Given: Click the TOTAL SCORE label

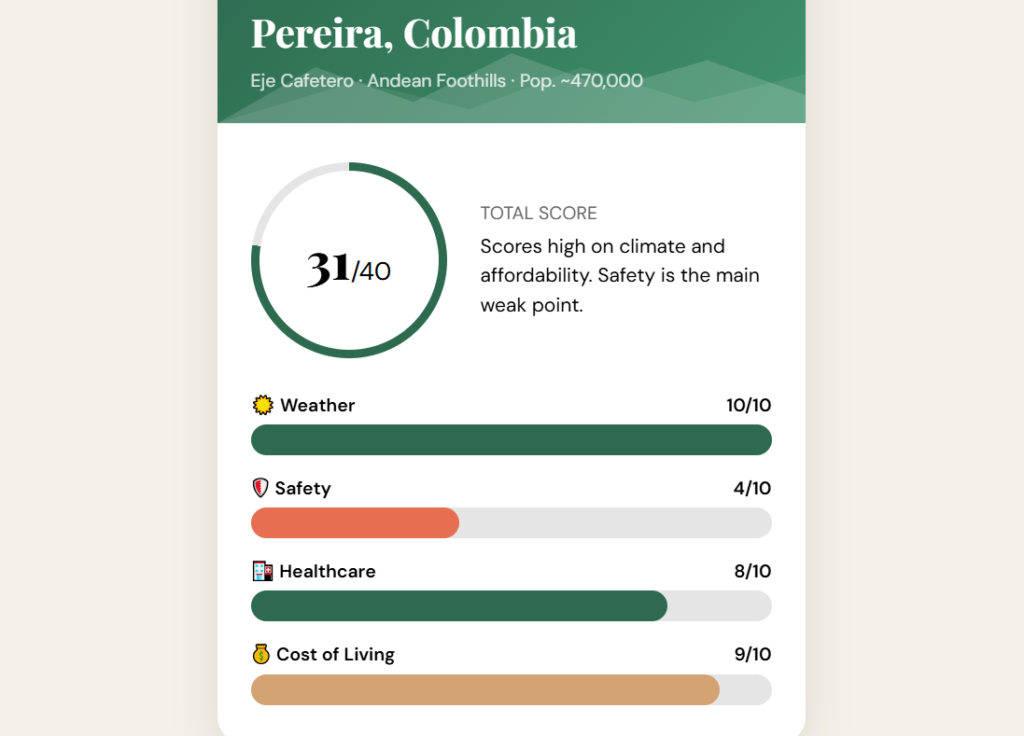Looking at the screenshot, I should tap(538, 213).
